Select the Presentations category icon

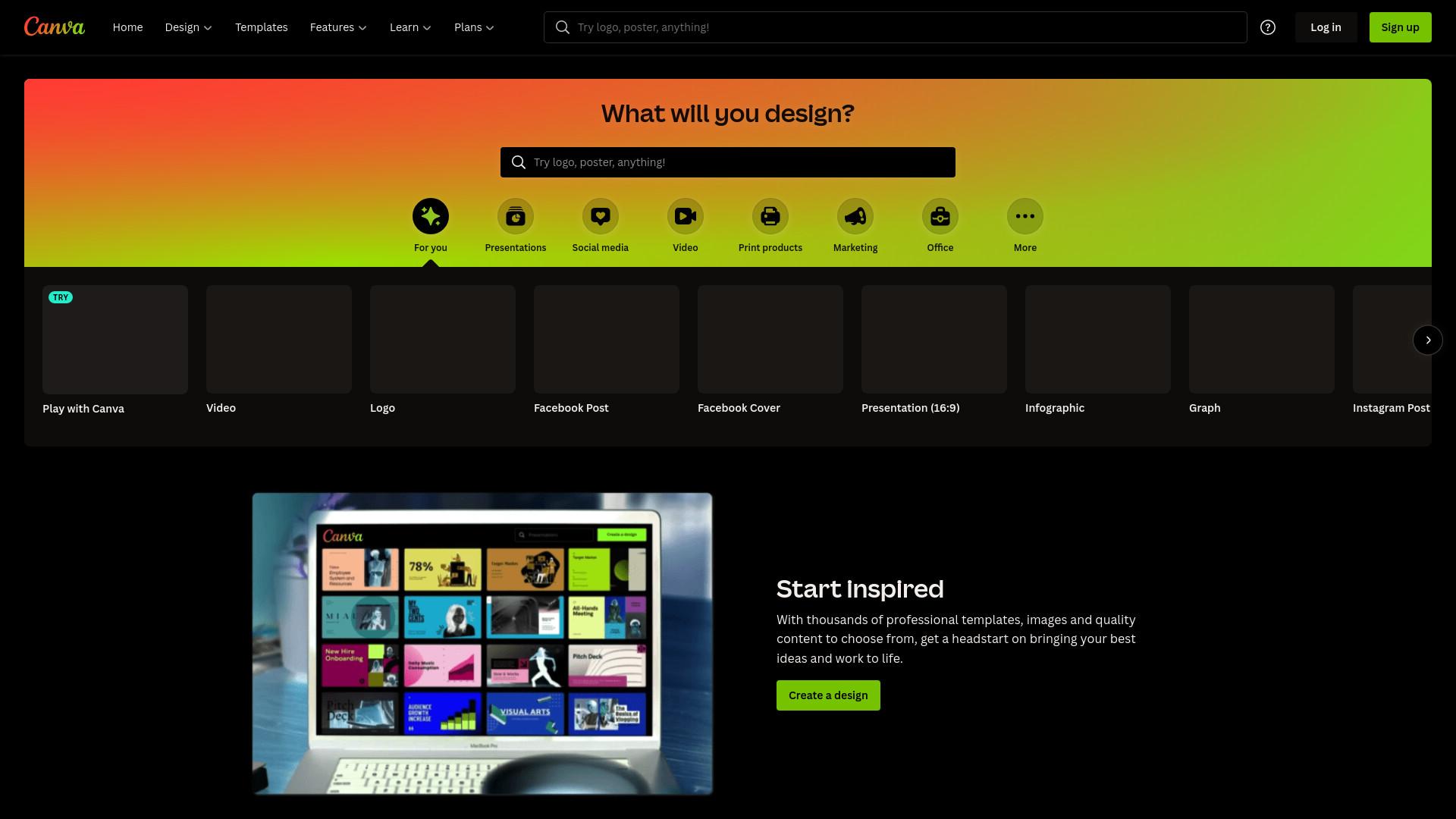516,217
